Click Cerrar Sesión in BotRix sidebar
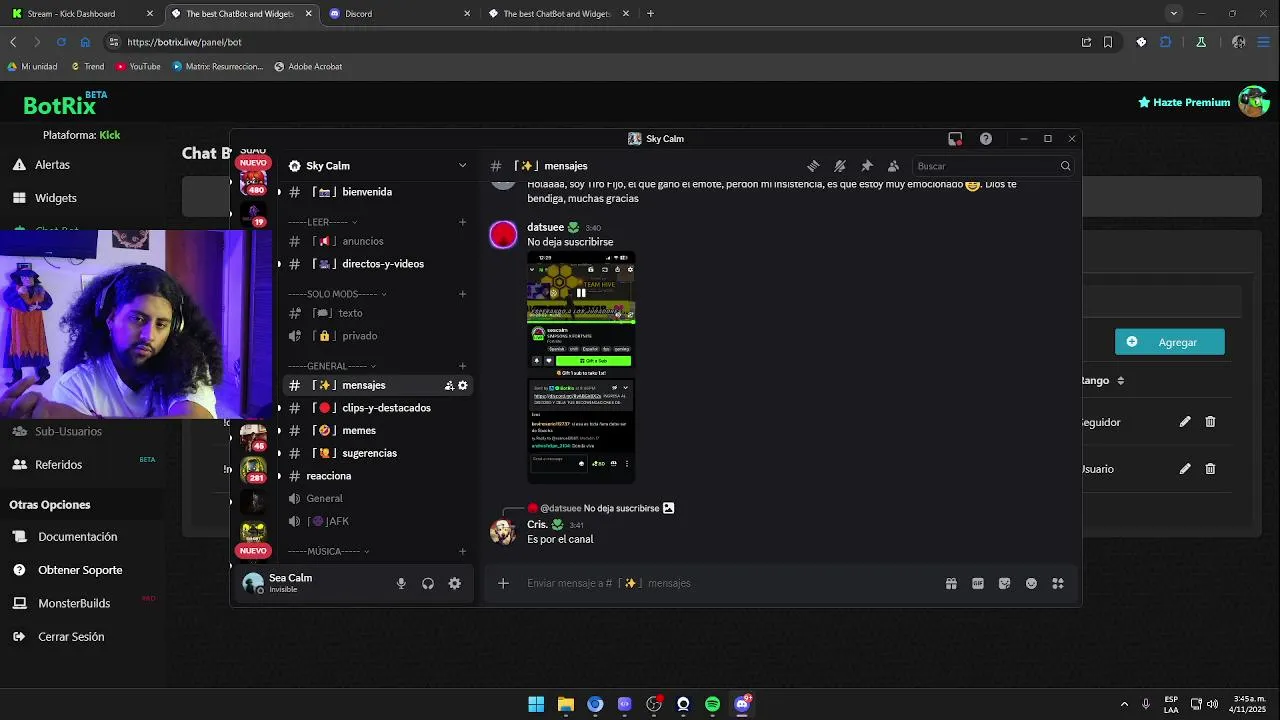The height and width of the screenshot is (720, 1280). pyautogui.click(x=70, y=636)
